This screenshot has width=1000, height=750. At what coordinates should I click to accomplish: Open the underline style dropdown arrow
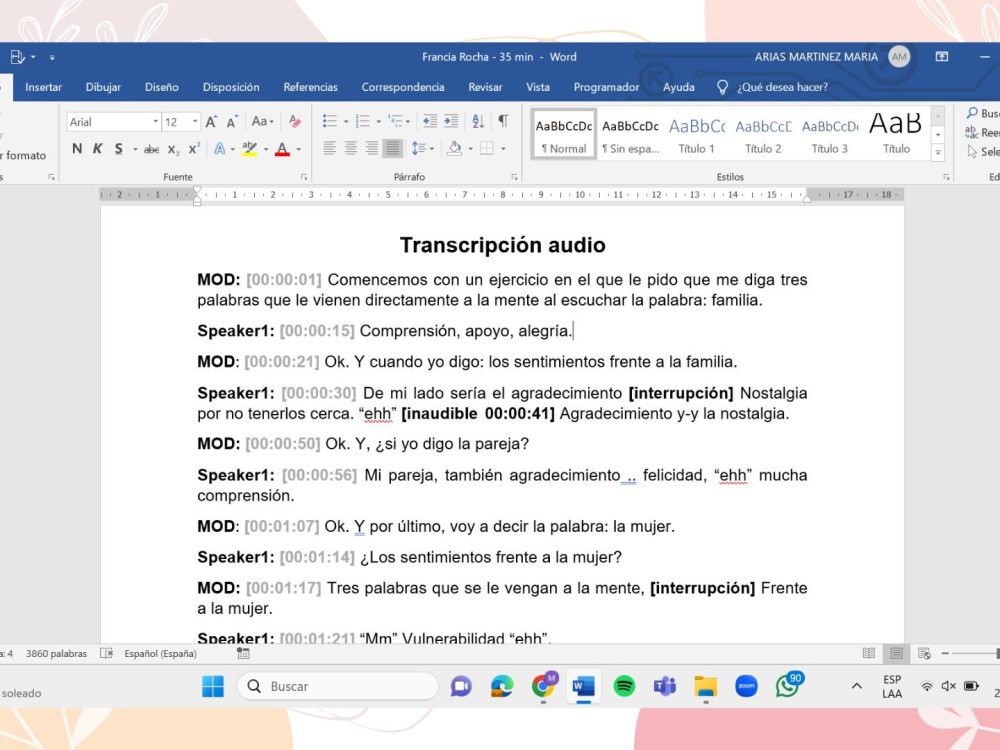pos(135,149)
